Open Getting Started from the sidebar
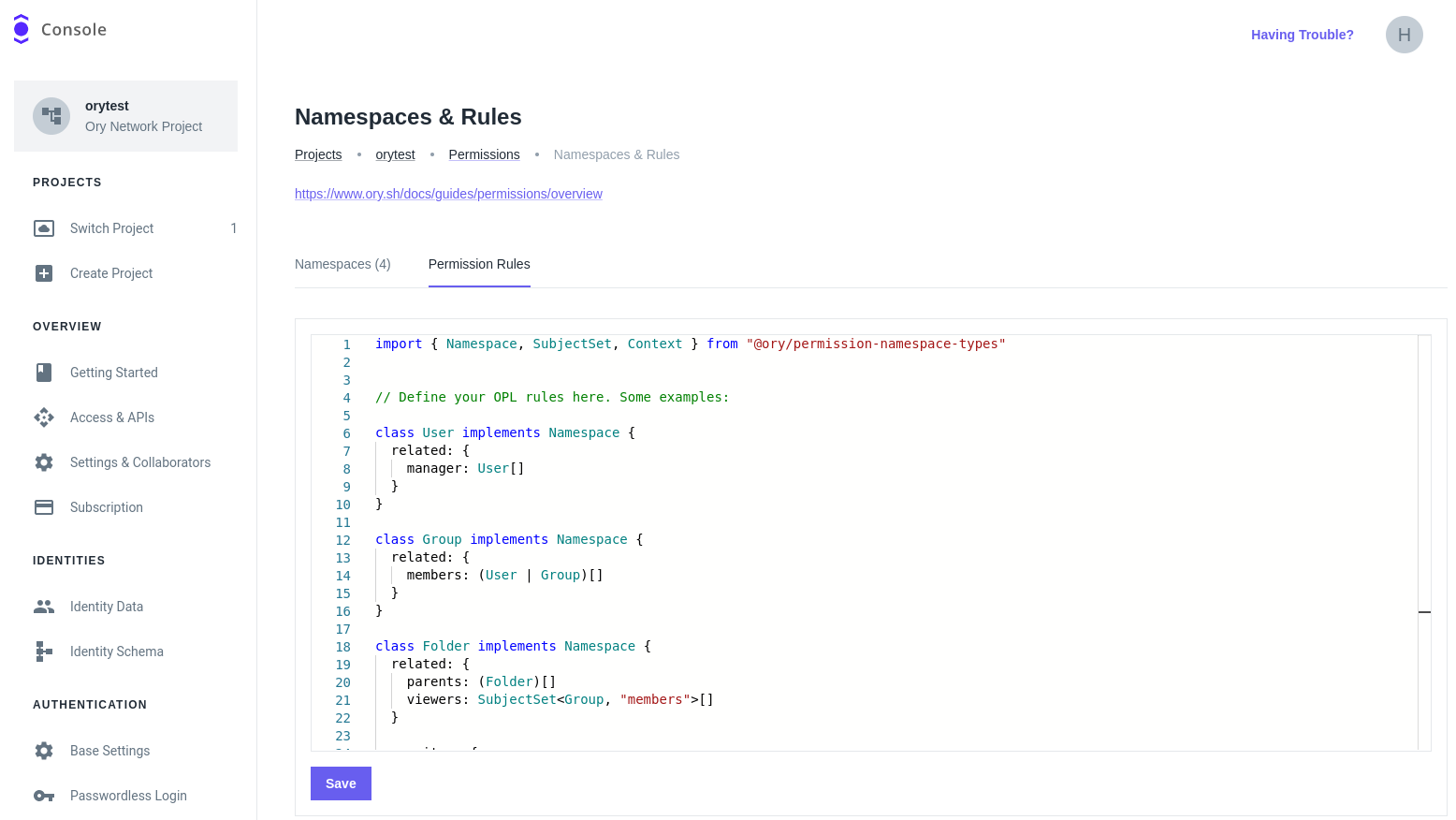This screenshot has width=1456, height=820. coord(113,372)
